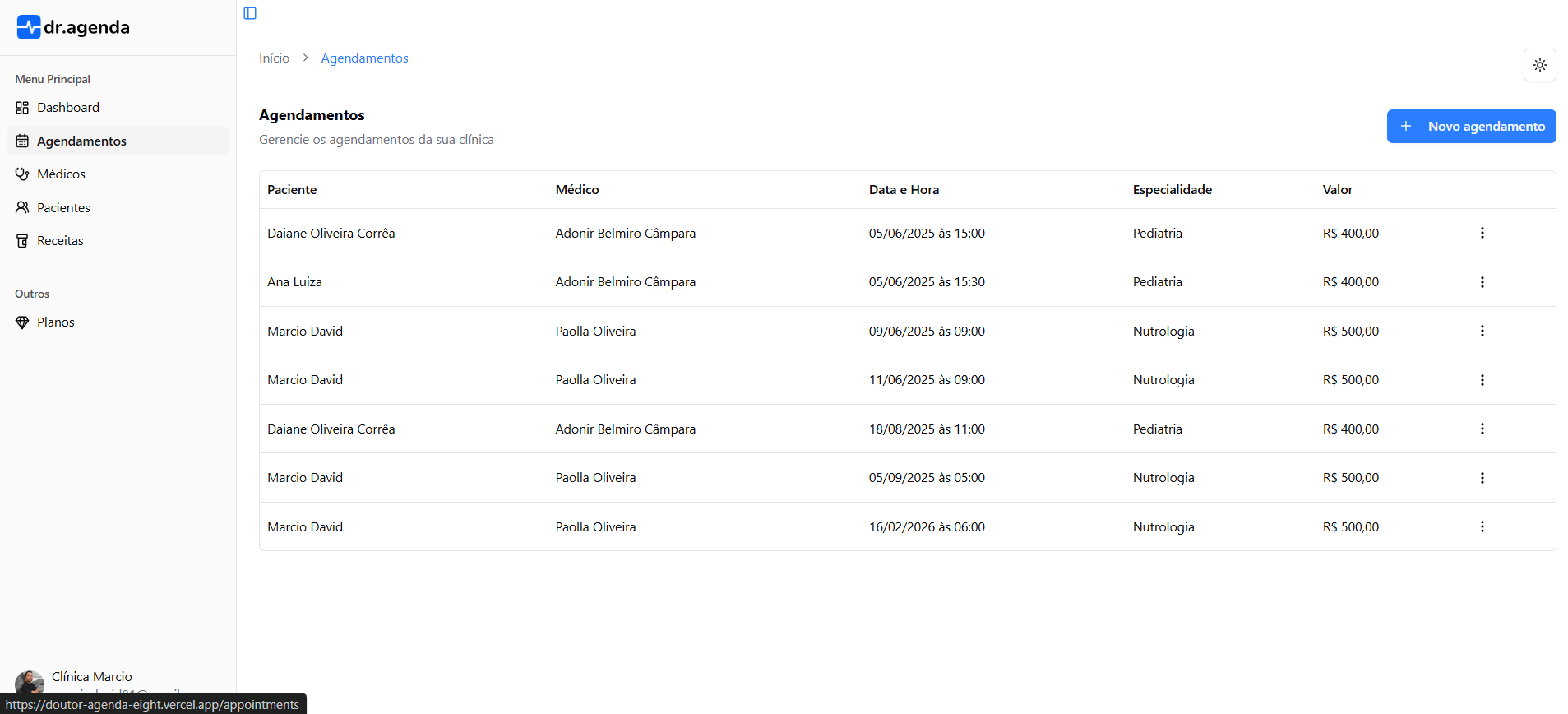Click the Pacientes users icon
The image size is (1568, 714).
coord(22,208)
